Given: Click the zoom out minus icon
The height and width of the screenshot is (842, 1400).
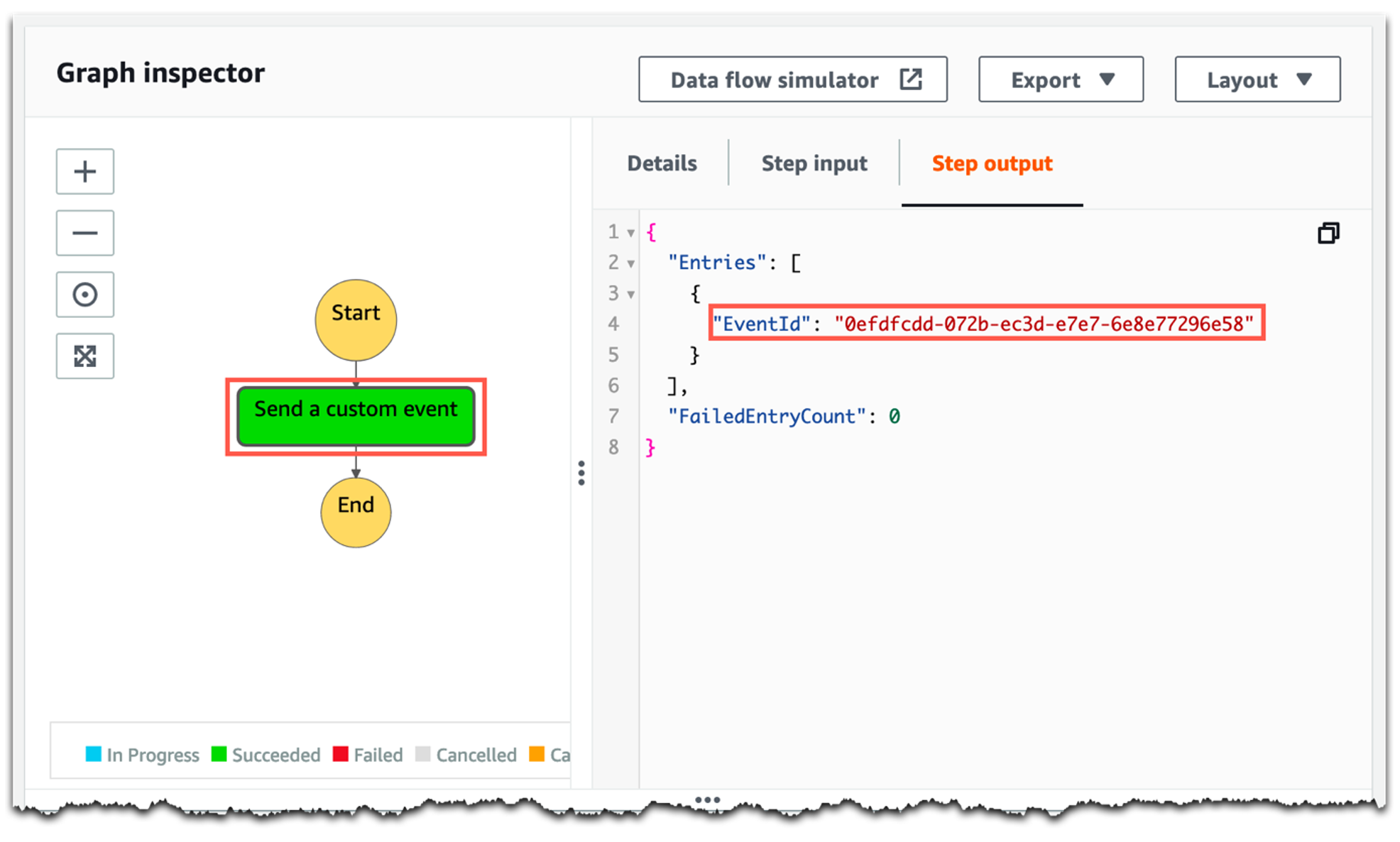Looking at the screenshot, I should 85,233.
